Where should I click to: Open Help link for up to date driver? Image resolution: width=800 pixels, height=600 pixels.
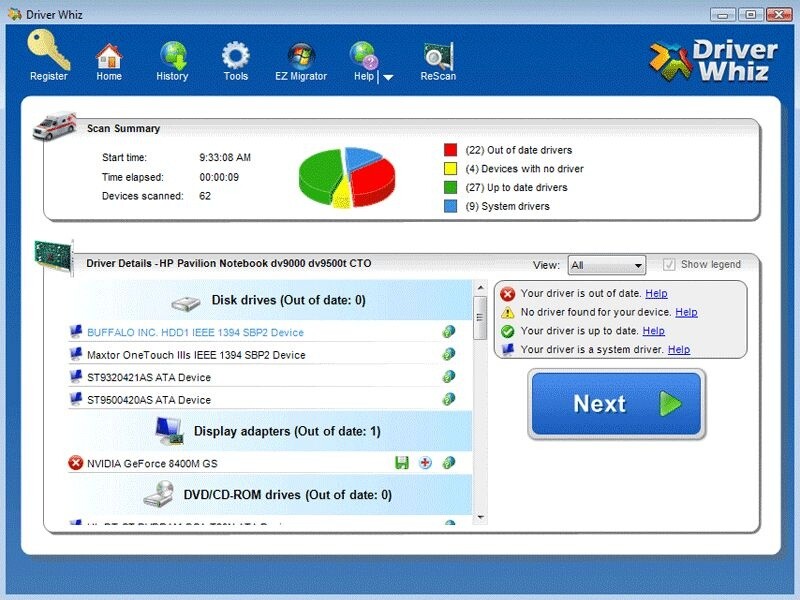(654, 331)
